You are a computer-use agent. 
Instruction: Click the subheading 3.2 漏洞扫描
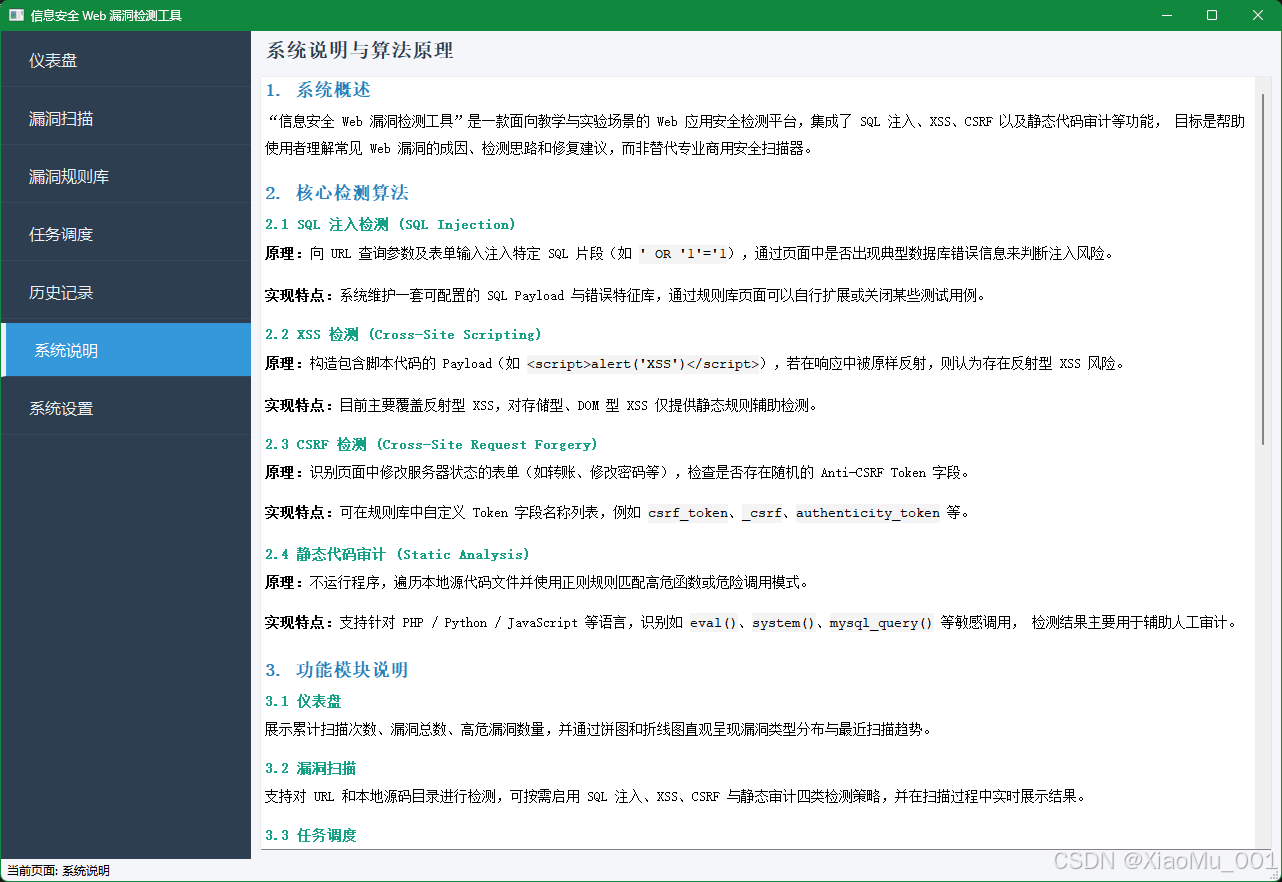pyautogui.click(x=311, y=769)
